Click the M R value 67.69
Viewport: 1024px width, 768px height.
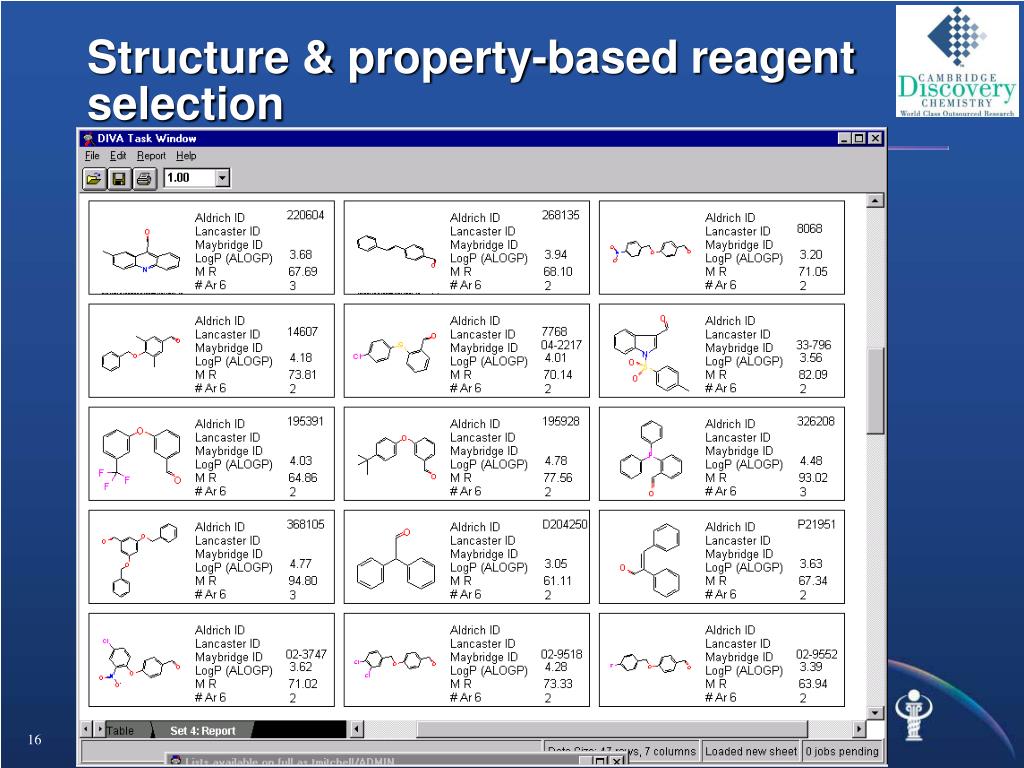[302, 271]
